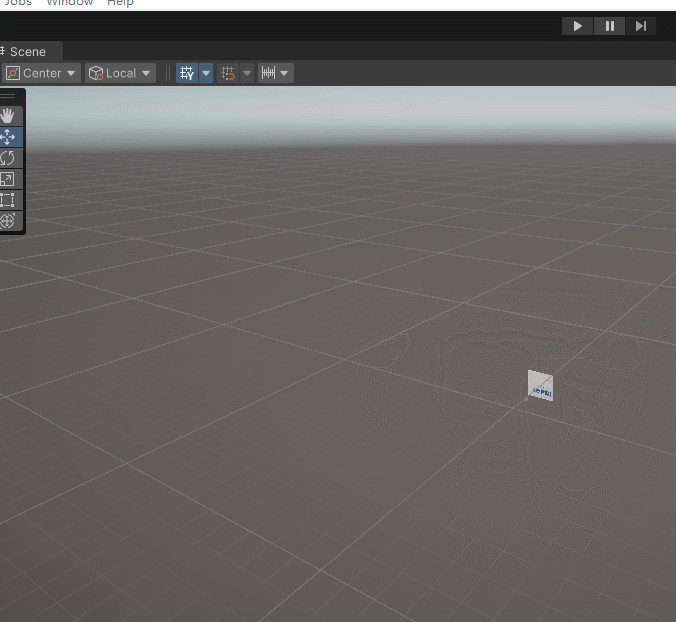Pause the game with Pause button
Viewport: 676px width, 622px height.
point(609,26)
